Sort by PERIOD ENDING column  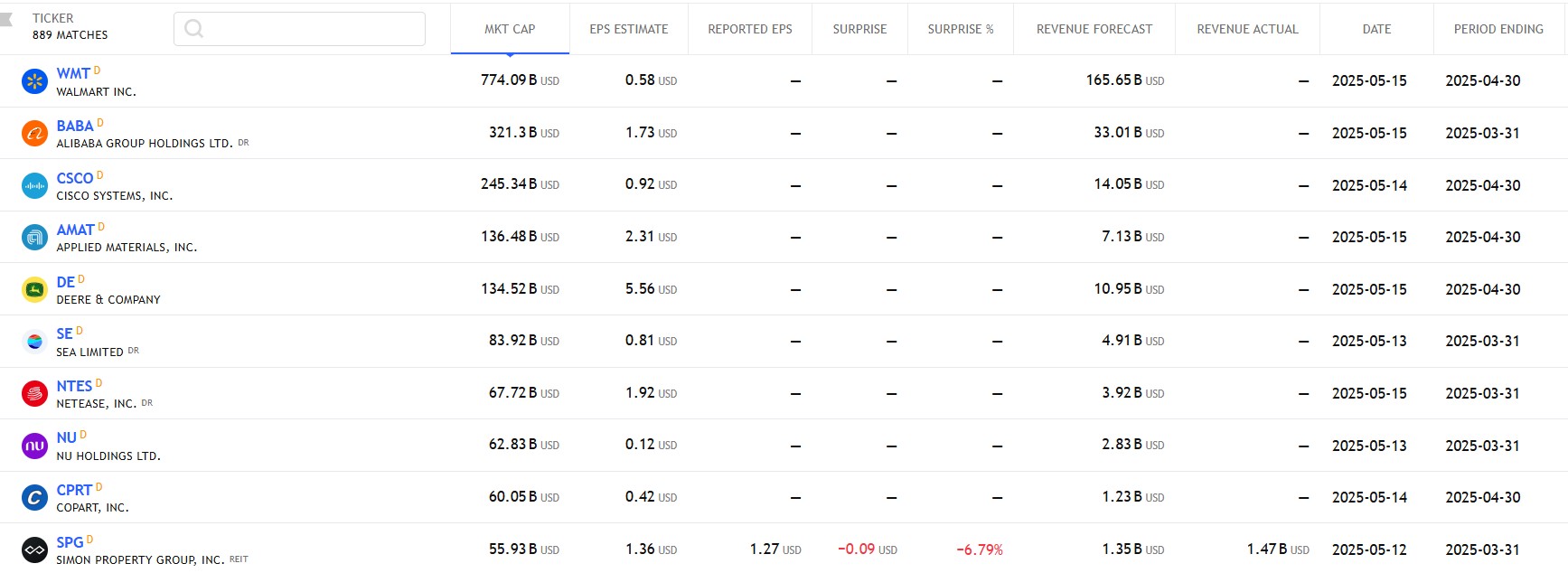(1498, 29)
